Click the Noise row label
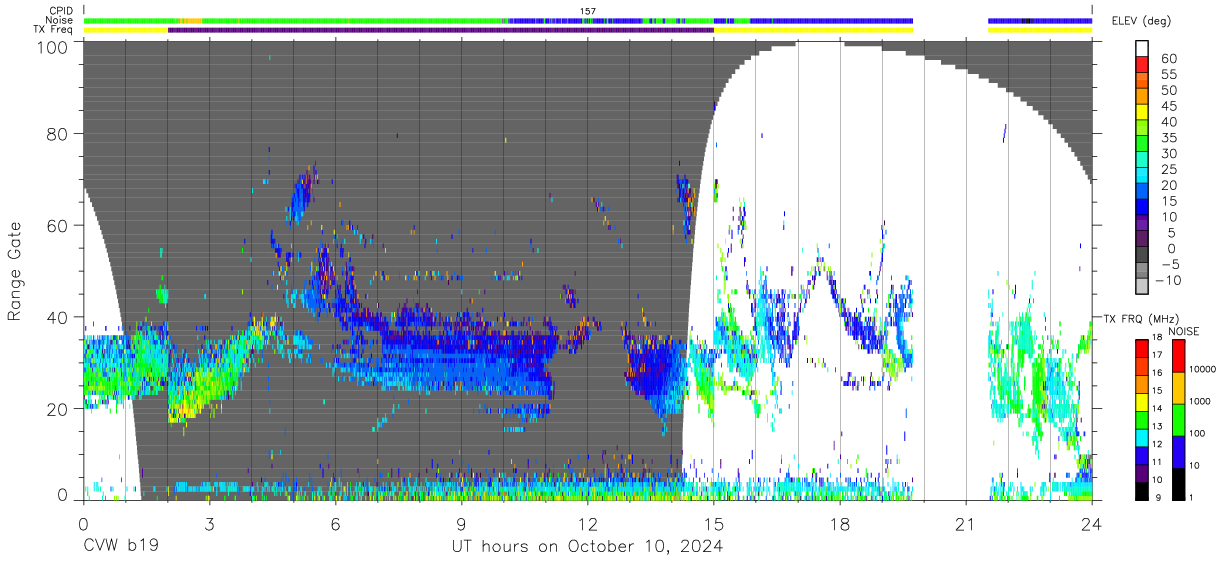Viewport: 1228px width, 567px height. 59,20
